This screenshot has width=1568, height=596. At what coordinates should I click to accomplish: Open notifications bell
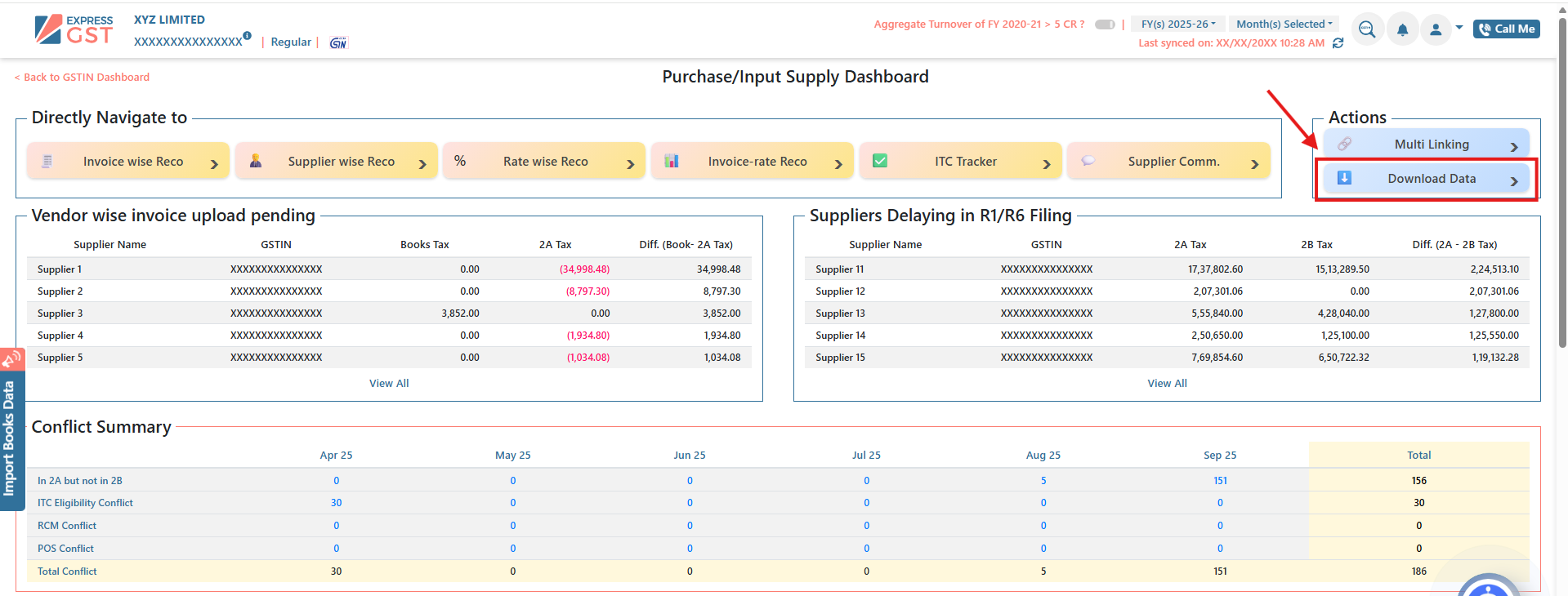coord(1402,30)
